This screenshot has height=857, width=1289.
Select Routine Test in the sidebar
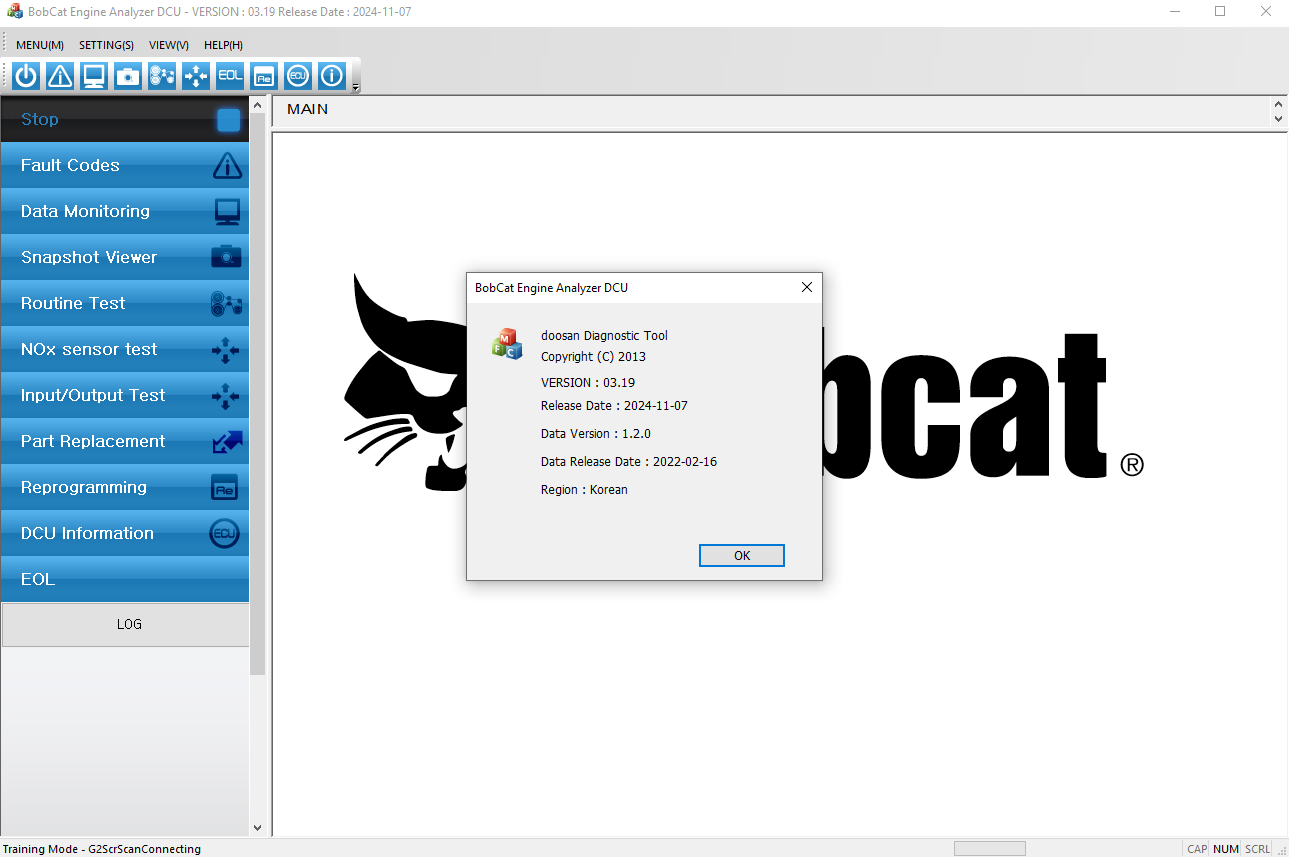tap(125, 303)
